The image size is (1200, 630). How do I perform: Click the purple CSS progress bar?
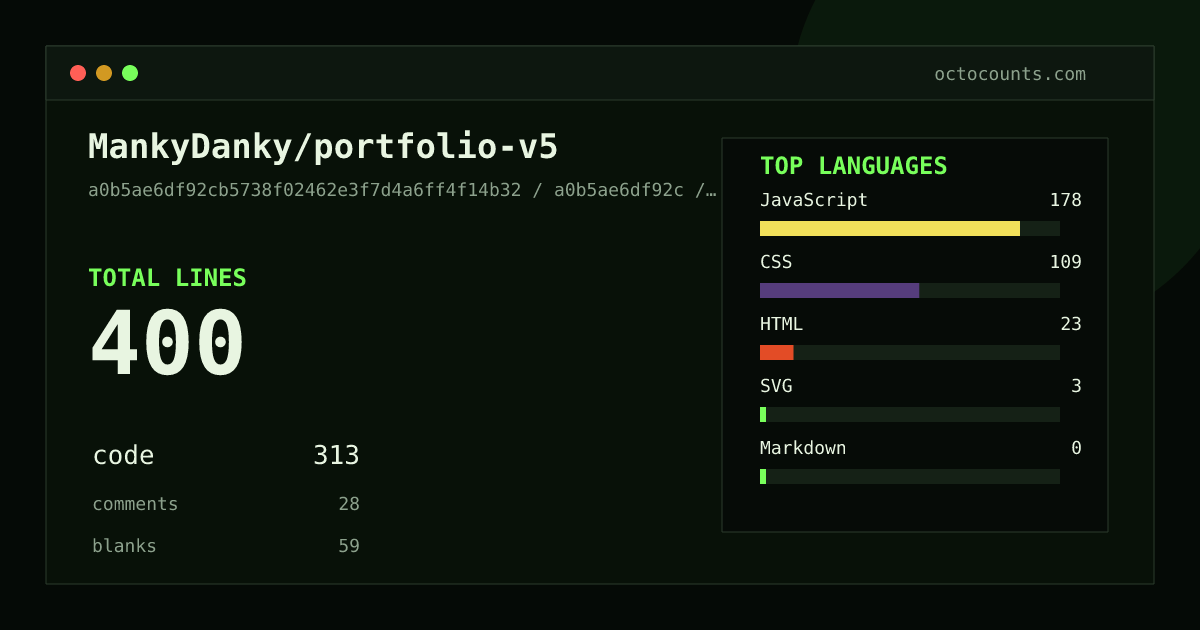(839, 290)
